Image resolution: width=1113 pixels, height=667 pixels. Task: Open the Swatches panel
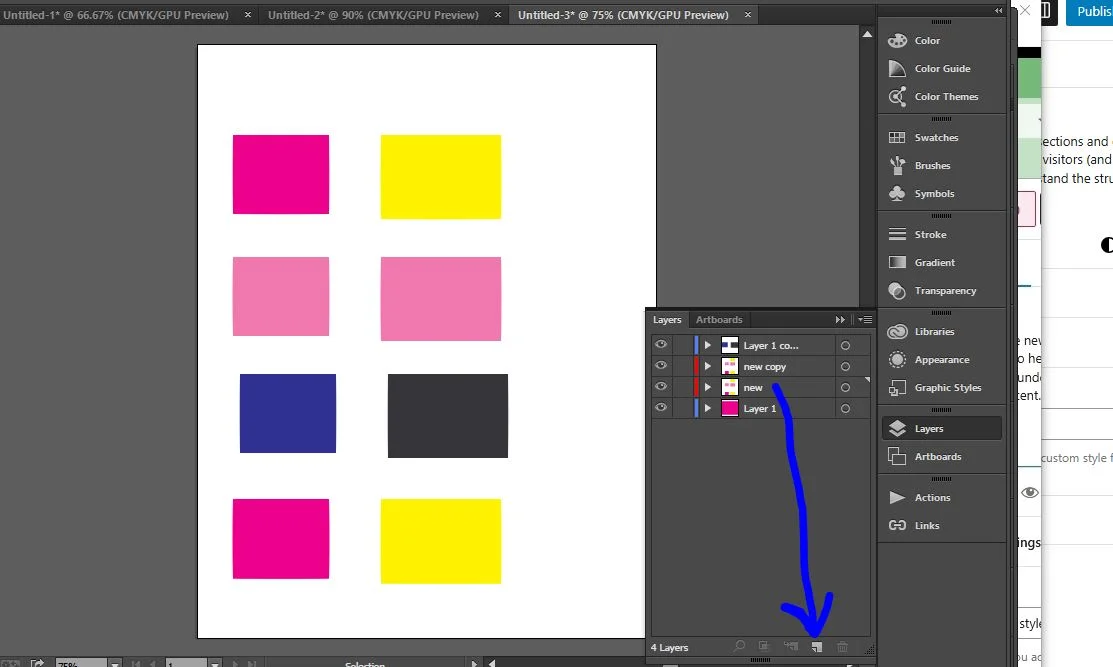(935, 138)
